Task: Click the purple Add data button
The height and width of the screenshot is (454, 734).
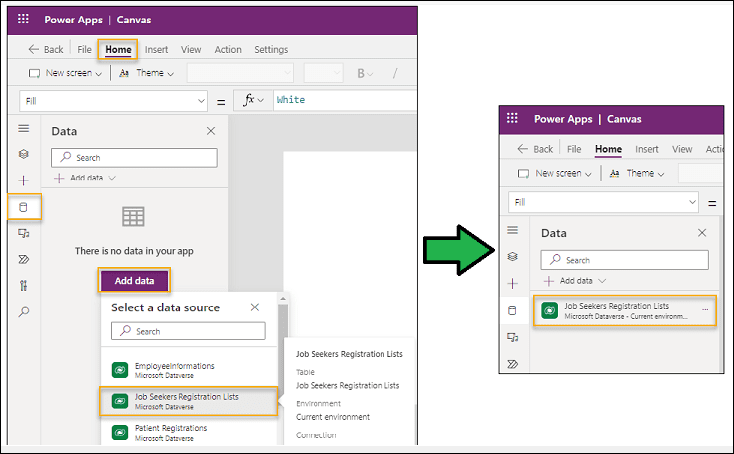Action: [x=134, y=281]
